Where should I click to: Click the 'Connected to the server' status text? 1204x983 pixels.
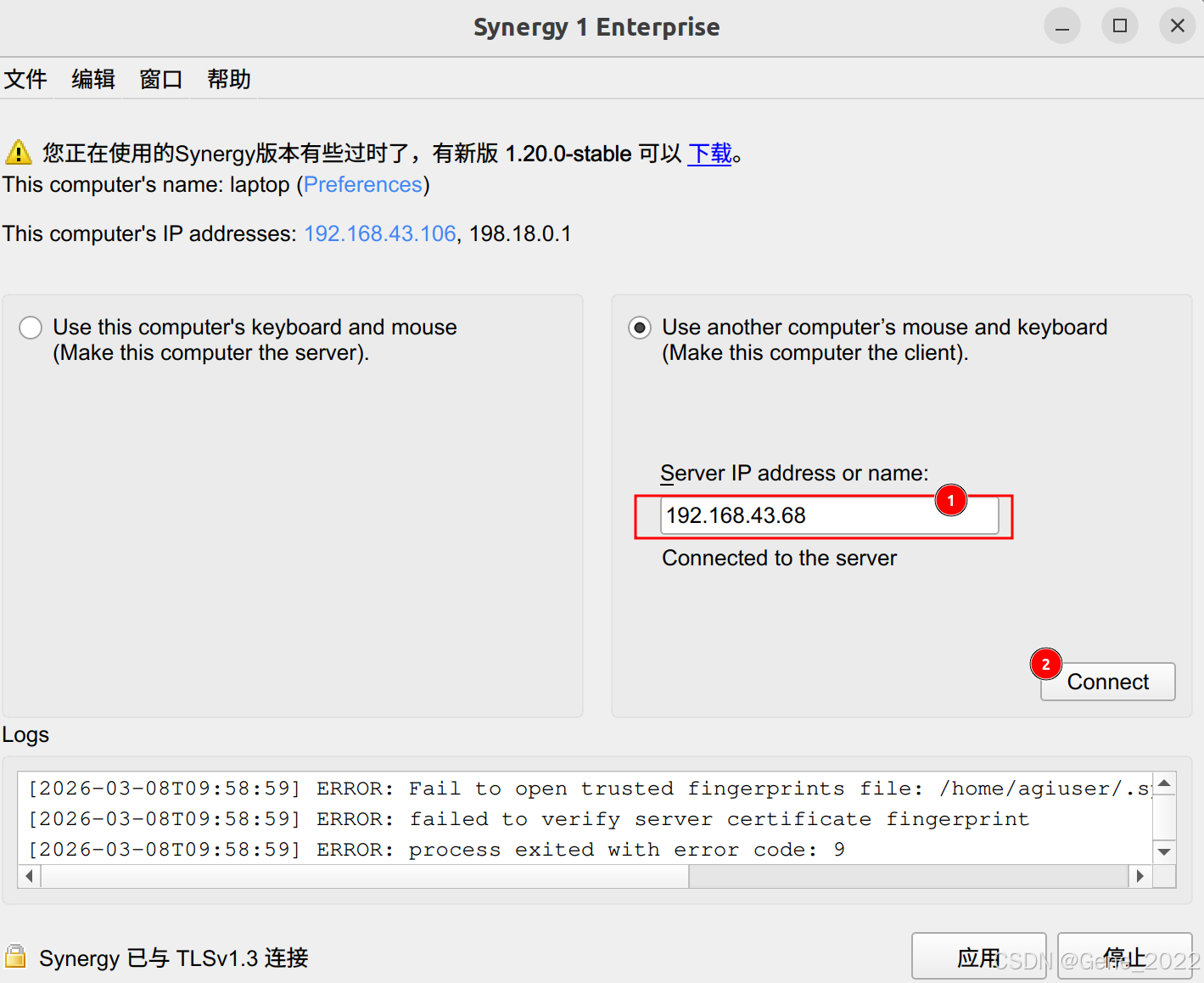point(779,559)
